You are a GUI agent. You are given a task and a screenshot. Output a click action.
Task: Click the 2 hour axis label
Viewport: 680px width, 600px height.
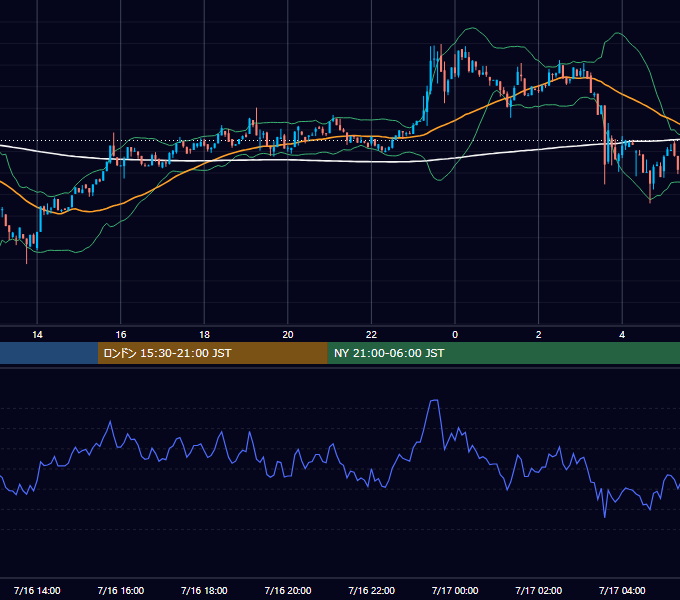coord(539,335)
